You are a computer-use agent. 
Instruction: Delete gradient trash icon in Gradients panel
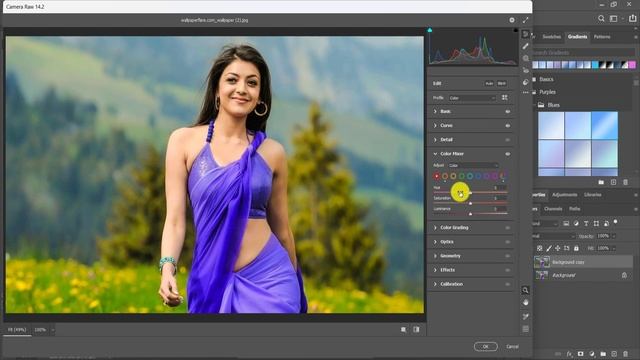626,182
